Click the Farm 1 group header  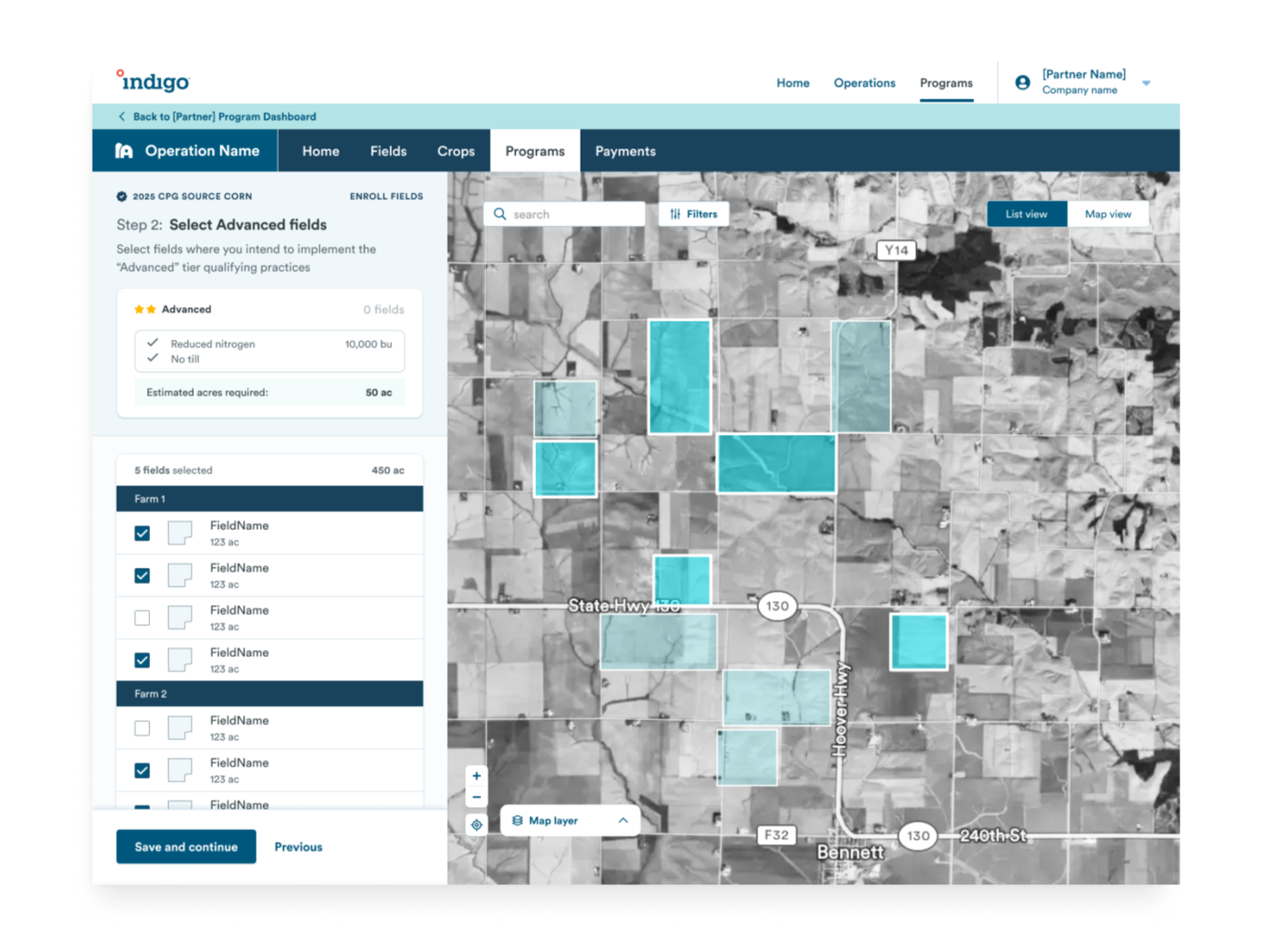[x=269, y=499]
